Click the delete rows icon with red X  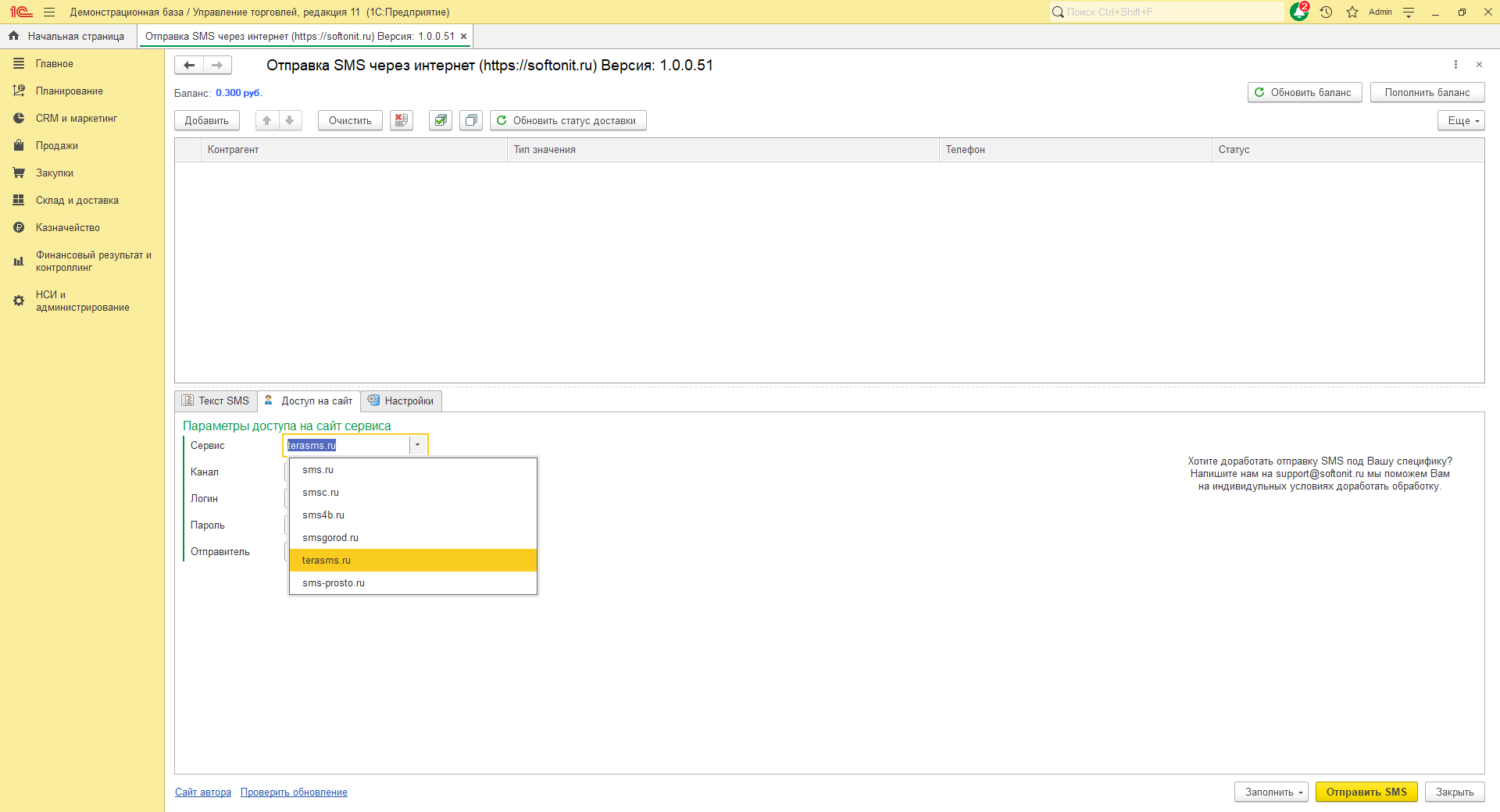point(402,120)
